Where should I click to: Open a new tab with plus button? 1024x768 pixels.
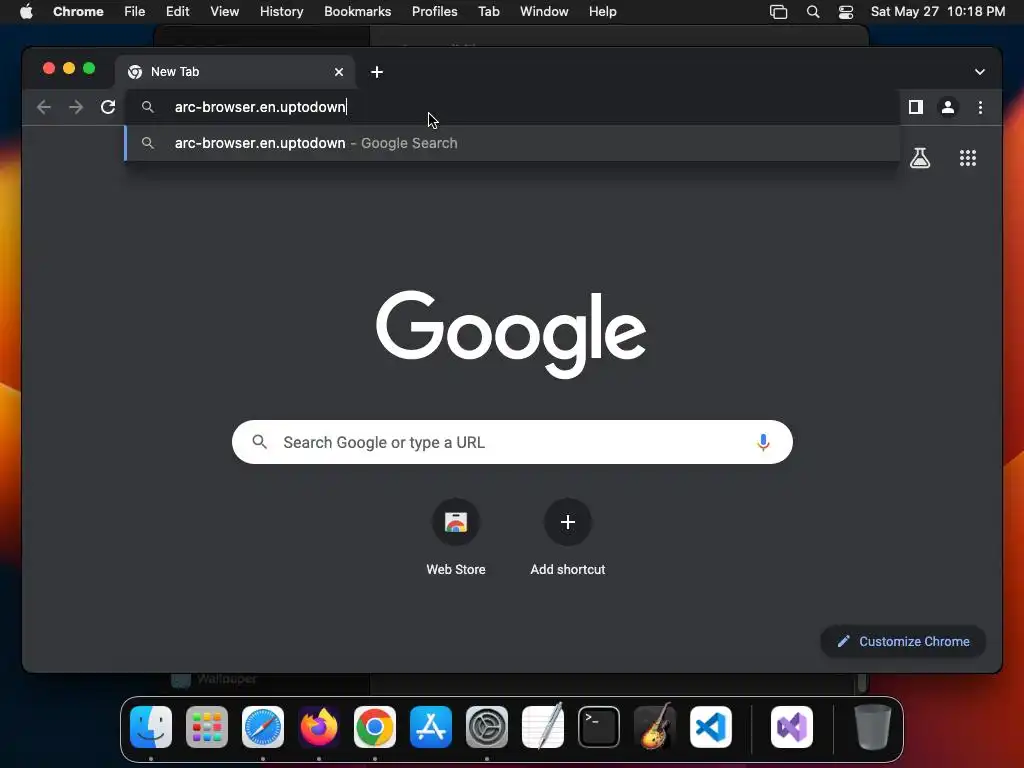click(377, 72)
